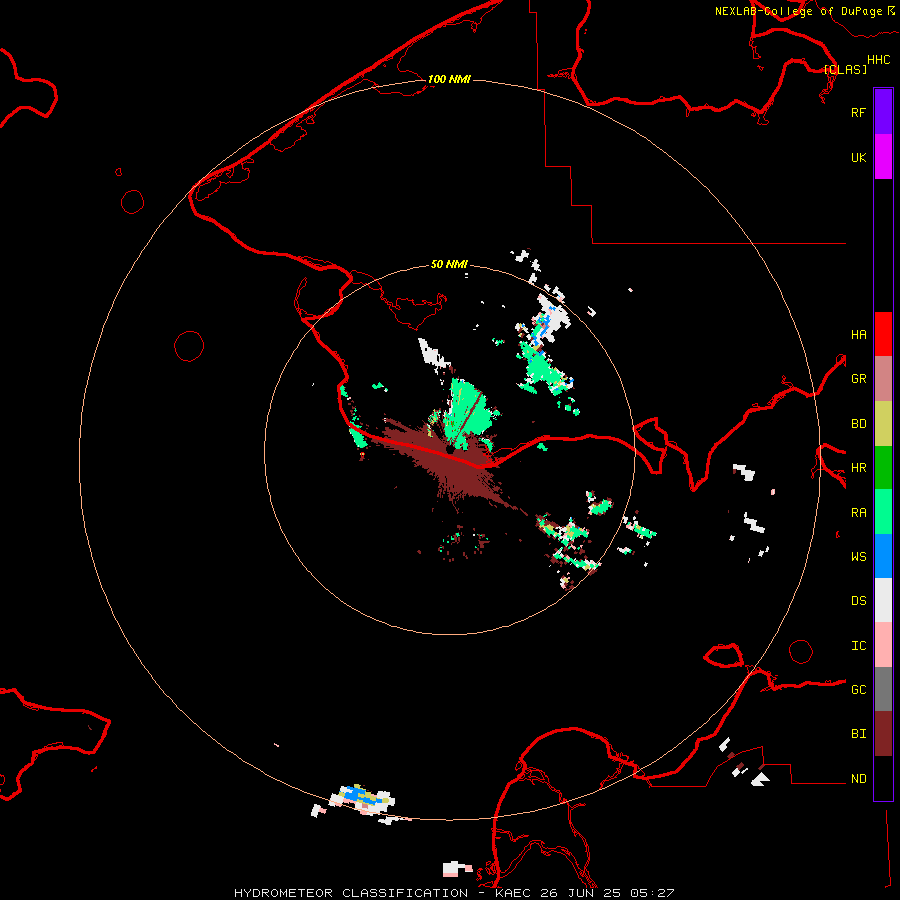Click the [CLAS] label
Screen dimensions: 900x900
[x=845, y=69]
